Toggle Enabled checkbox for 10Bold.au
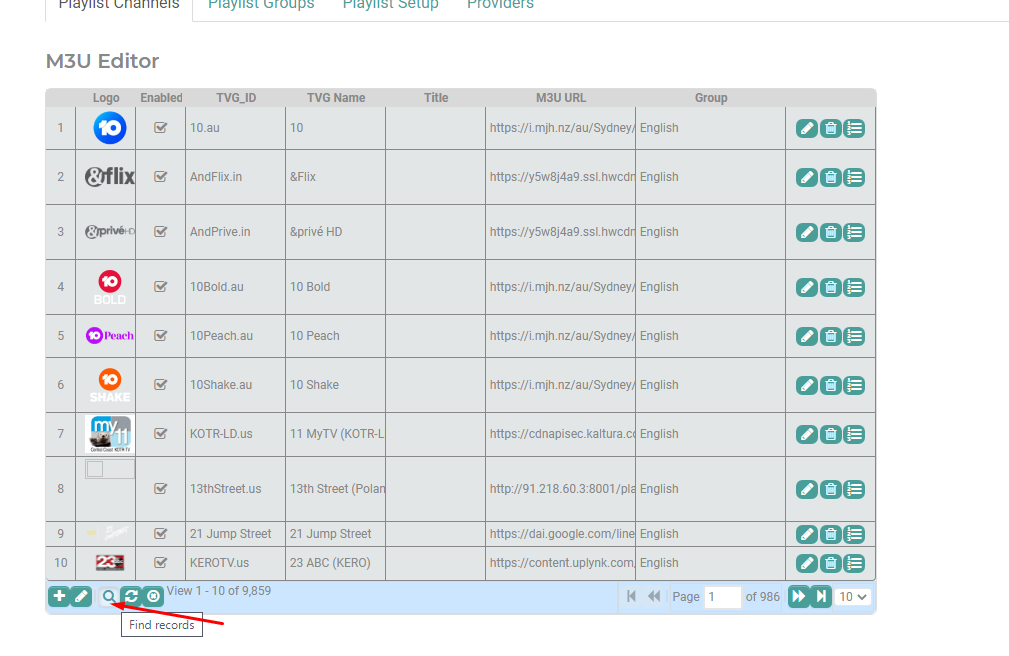The height and width of the screenshot is (656, 1009). [x=161, y=286]
